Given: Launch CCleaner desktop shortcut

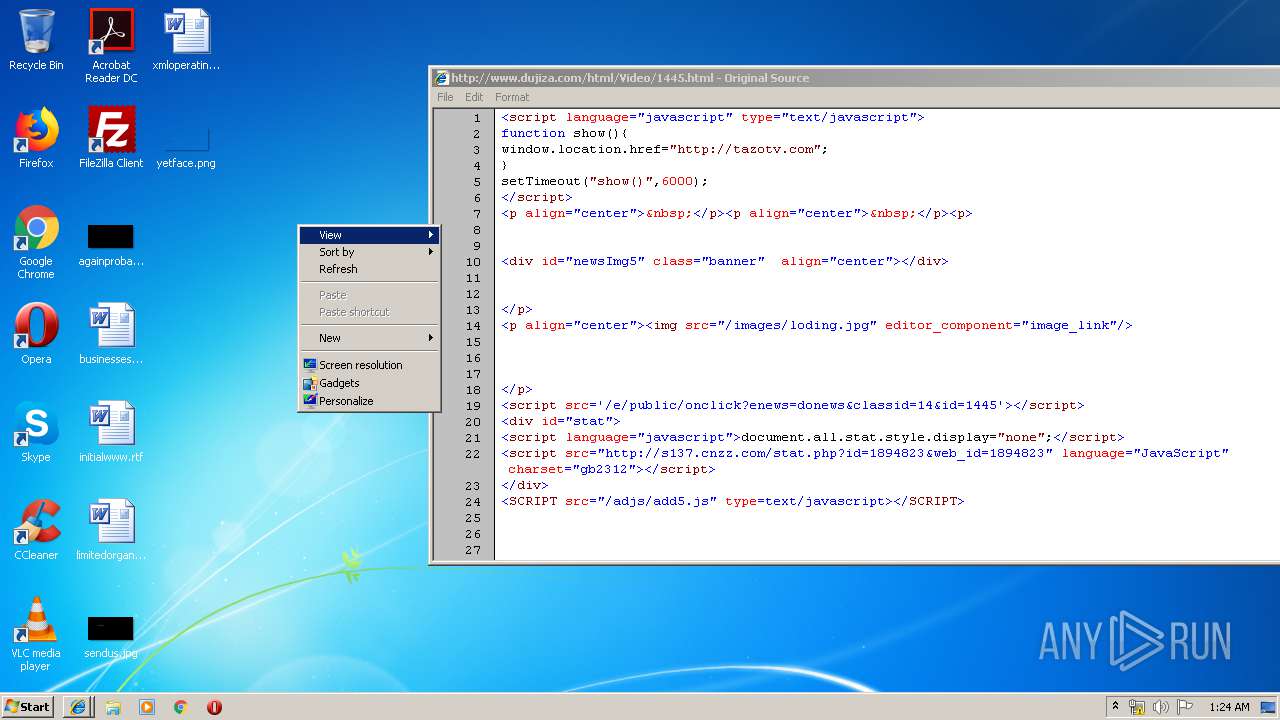Looking at the screenshot, I should coord(36,530).
